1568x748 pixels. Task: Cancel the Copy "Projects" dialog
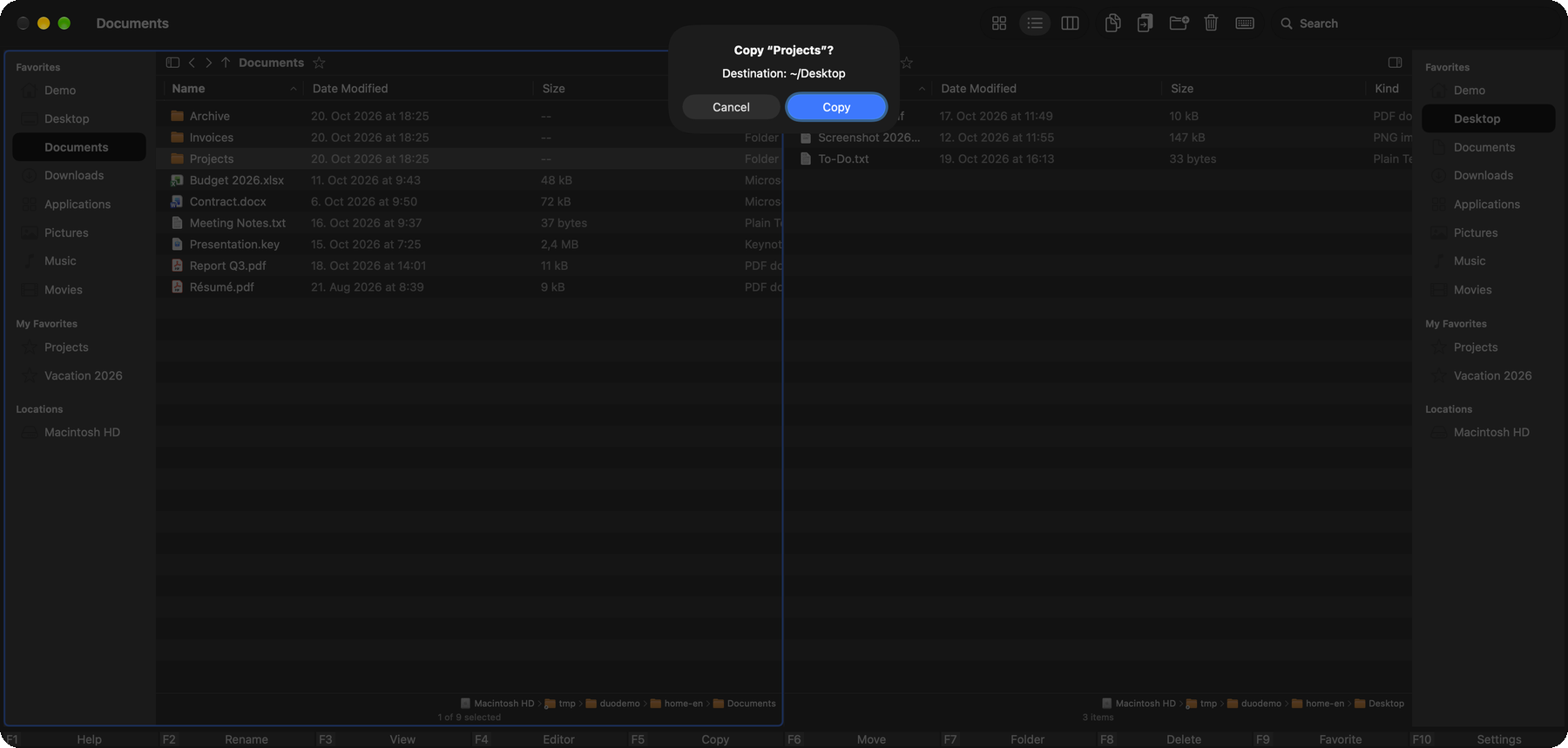pos(731,107)
